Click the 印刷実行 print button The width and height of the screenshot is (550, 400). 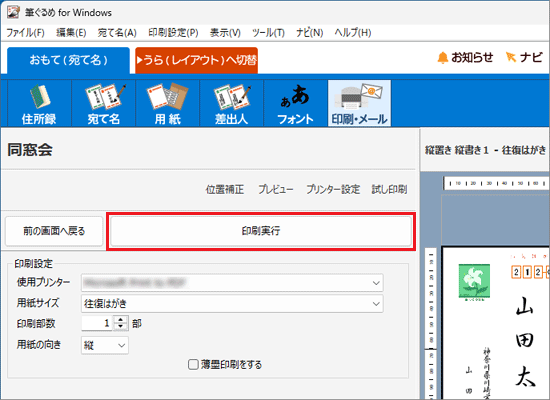click(x=261, y=231)
